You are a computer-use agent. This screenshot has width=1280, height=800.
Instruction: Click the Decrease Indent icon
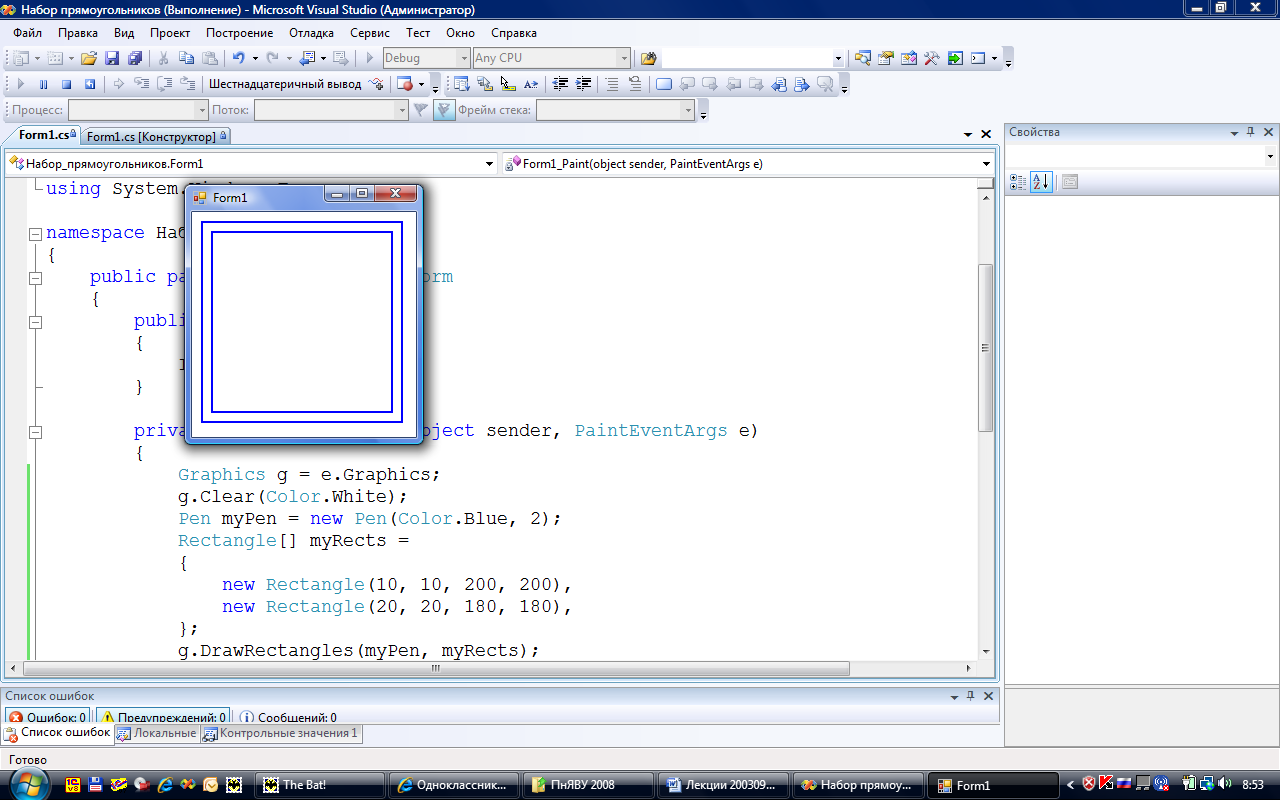click(560, 84)
